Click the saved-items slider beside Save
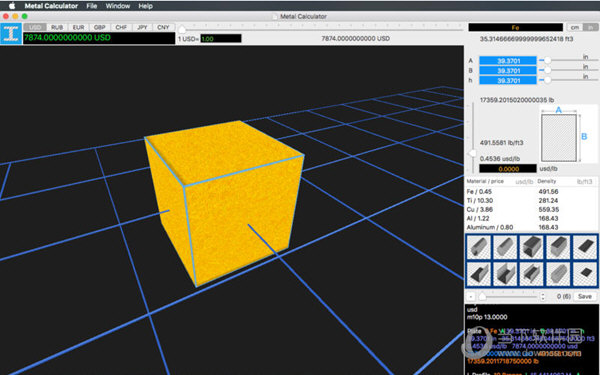This screenshot has height=375, width=600. coord(508,297)
